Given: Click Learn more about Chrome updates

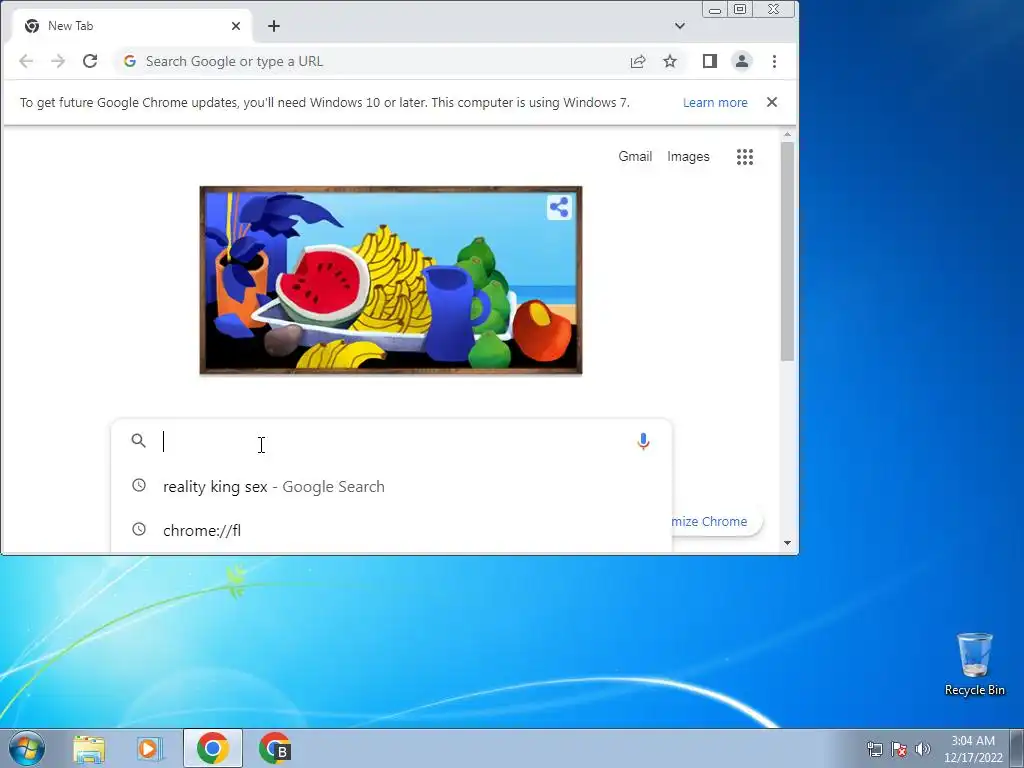Looking at the screenshot, I should click(x=715, y=103).
